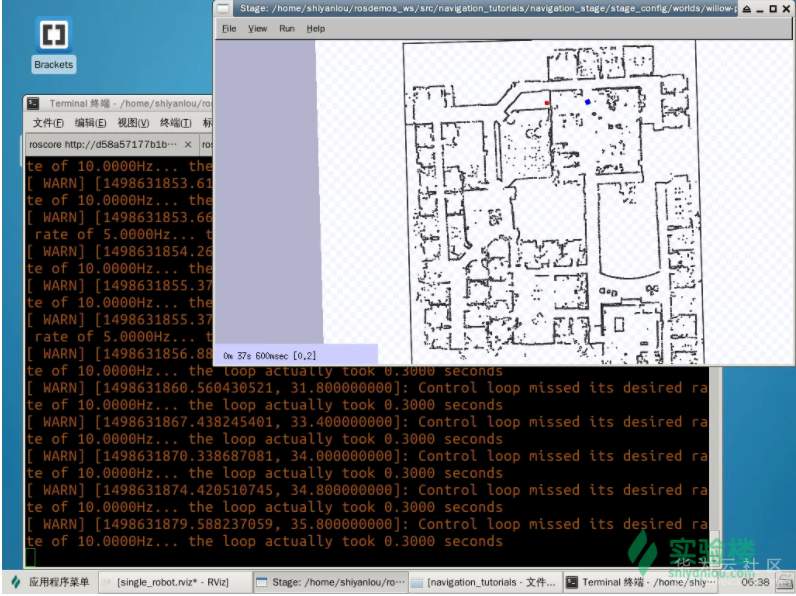
Task: Click the red robot marker on the map
Action: pos(547,103)
